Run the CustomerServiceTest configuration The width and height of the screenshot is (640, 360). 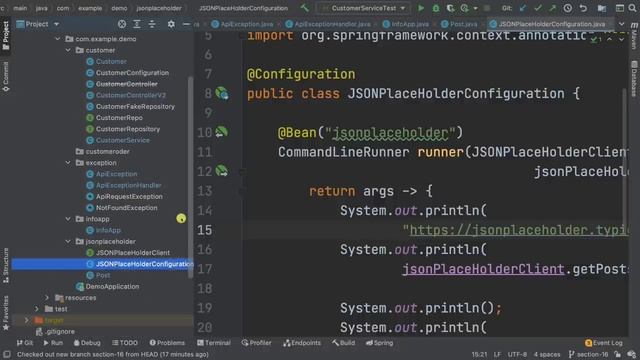(x=421, y=8)
